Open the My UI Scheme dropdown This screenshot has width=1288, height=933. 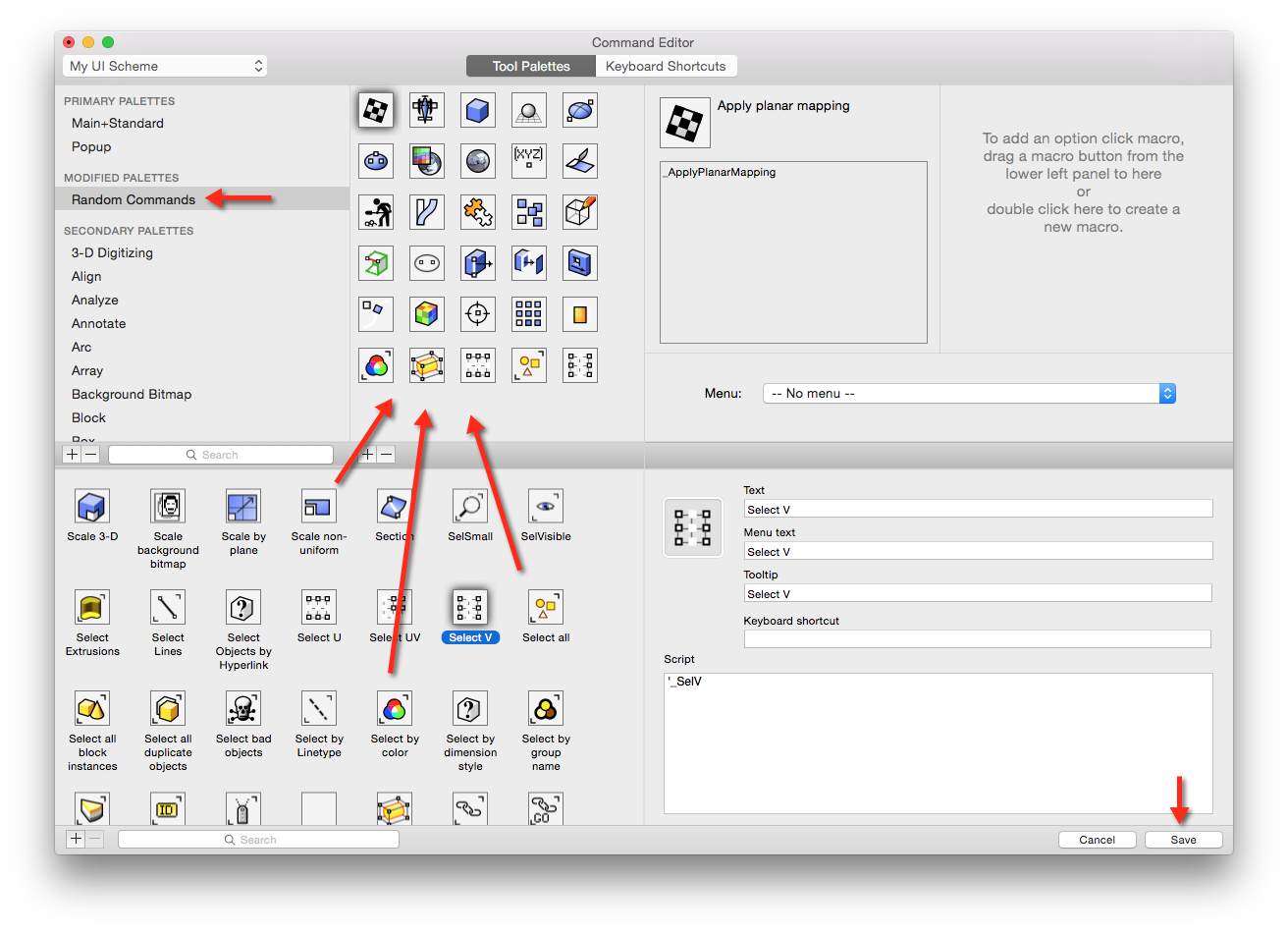165,66
